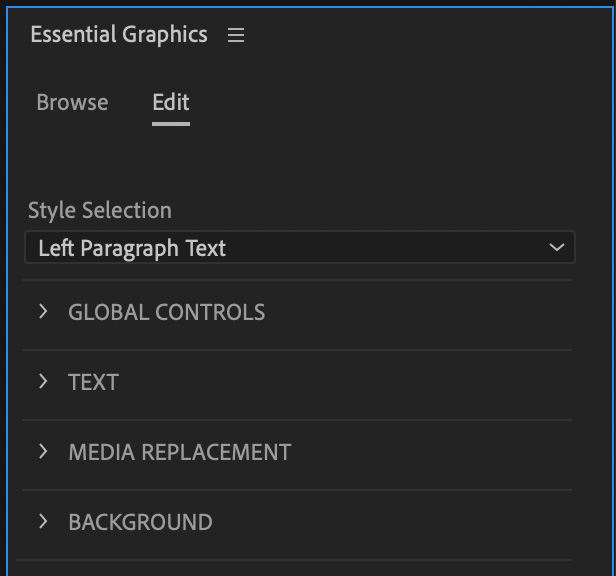The image size is (616, 576).
Task: Select the Edit tab
Action: point(170,102)
